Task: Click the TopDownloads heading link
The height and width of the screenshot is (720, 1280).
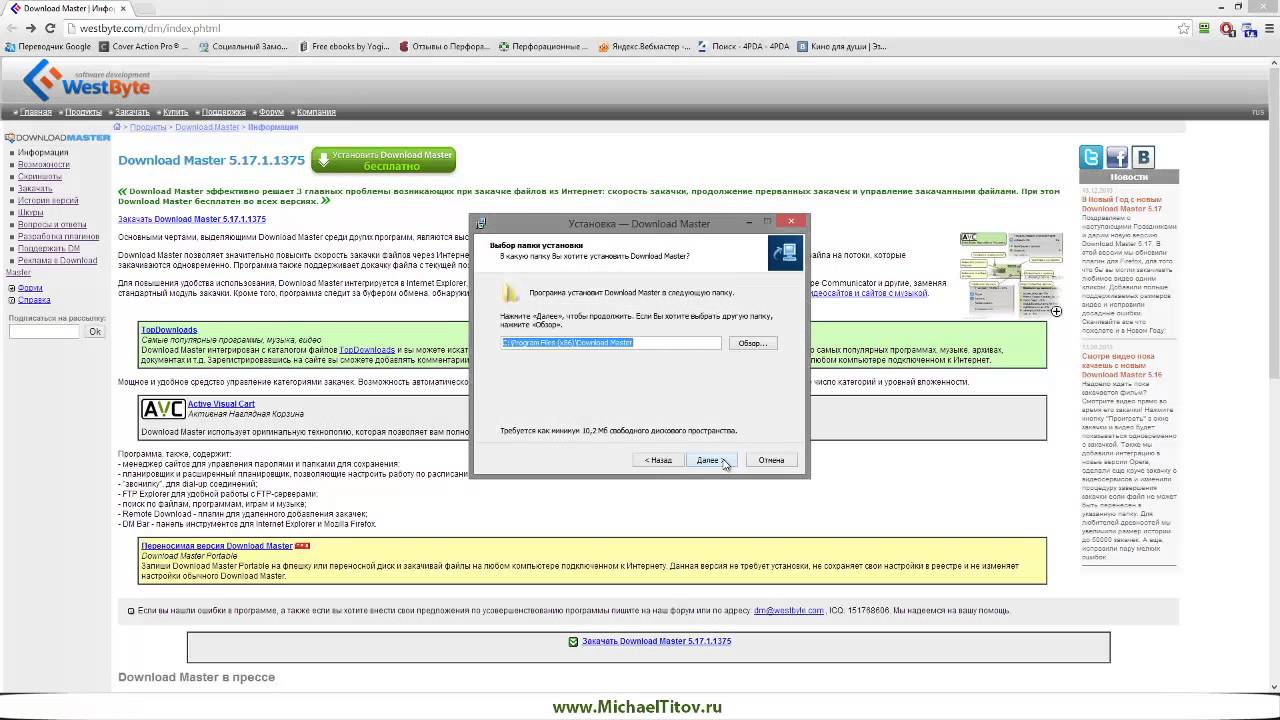Action: click(169, 330)
